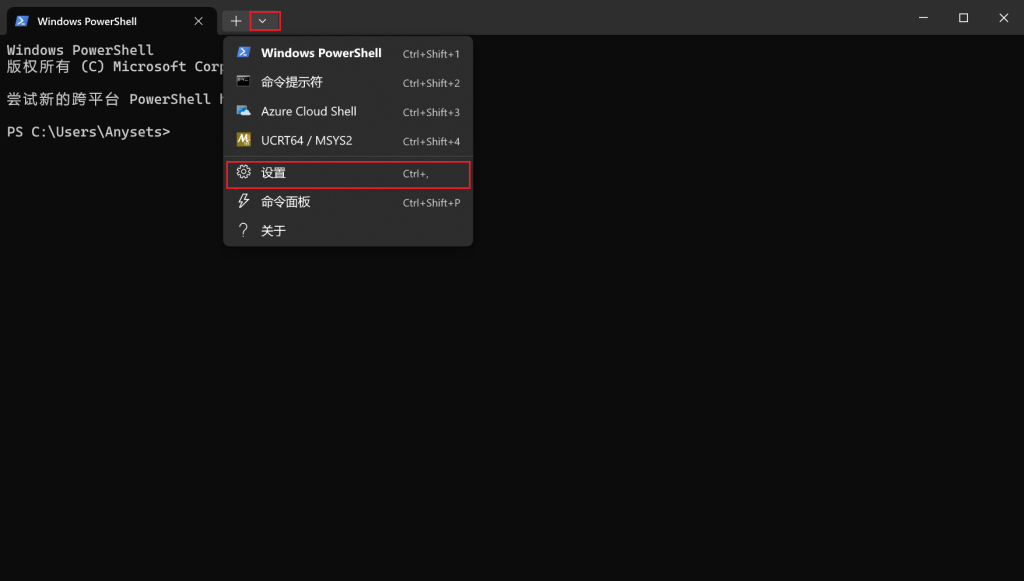1024x581 pixels.
Task: Click the MSYS2 profile icon
Action: [243, 140]
